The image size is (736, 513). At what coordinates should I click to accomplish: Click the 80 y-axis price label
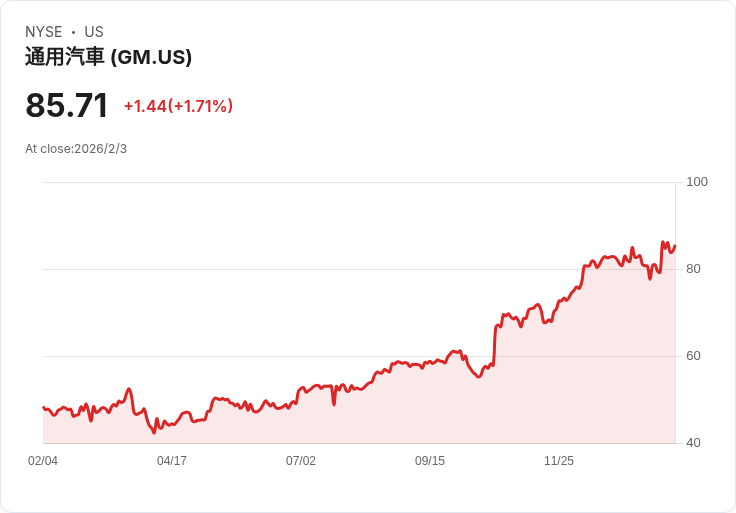pos(693,269)
